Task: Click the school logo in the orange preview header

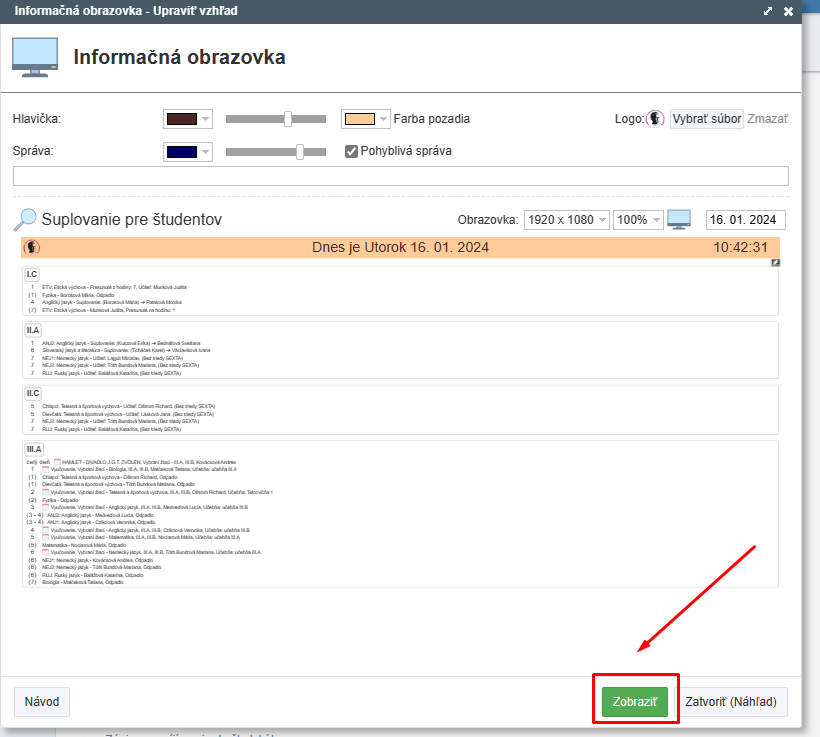Action: coord(32,247)
